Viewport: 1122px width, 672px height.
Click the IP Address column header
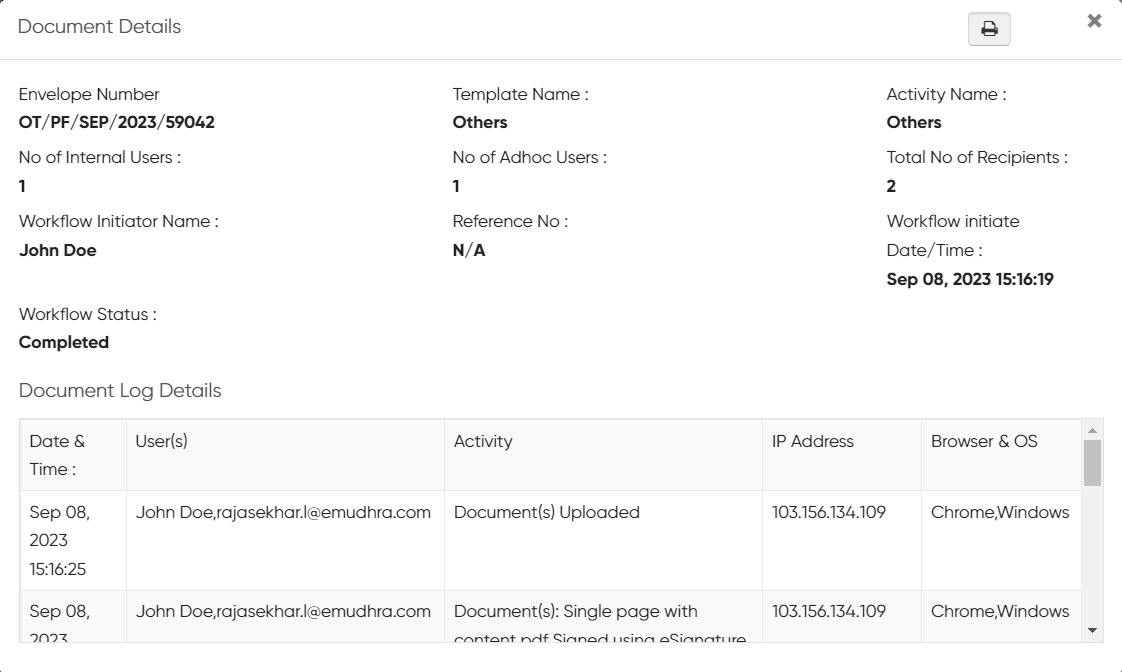[812, 441]
